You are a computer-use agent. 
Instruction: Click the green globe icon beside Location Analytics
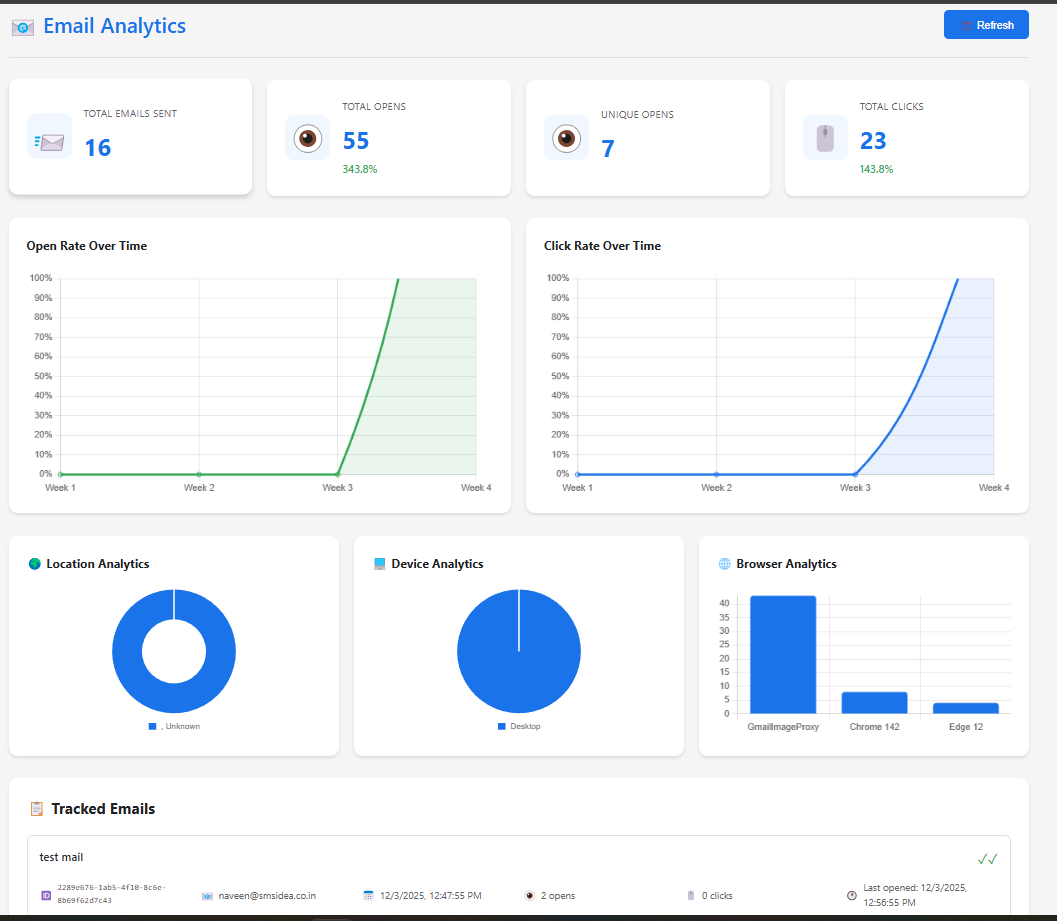click(33, 563)
